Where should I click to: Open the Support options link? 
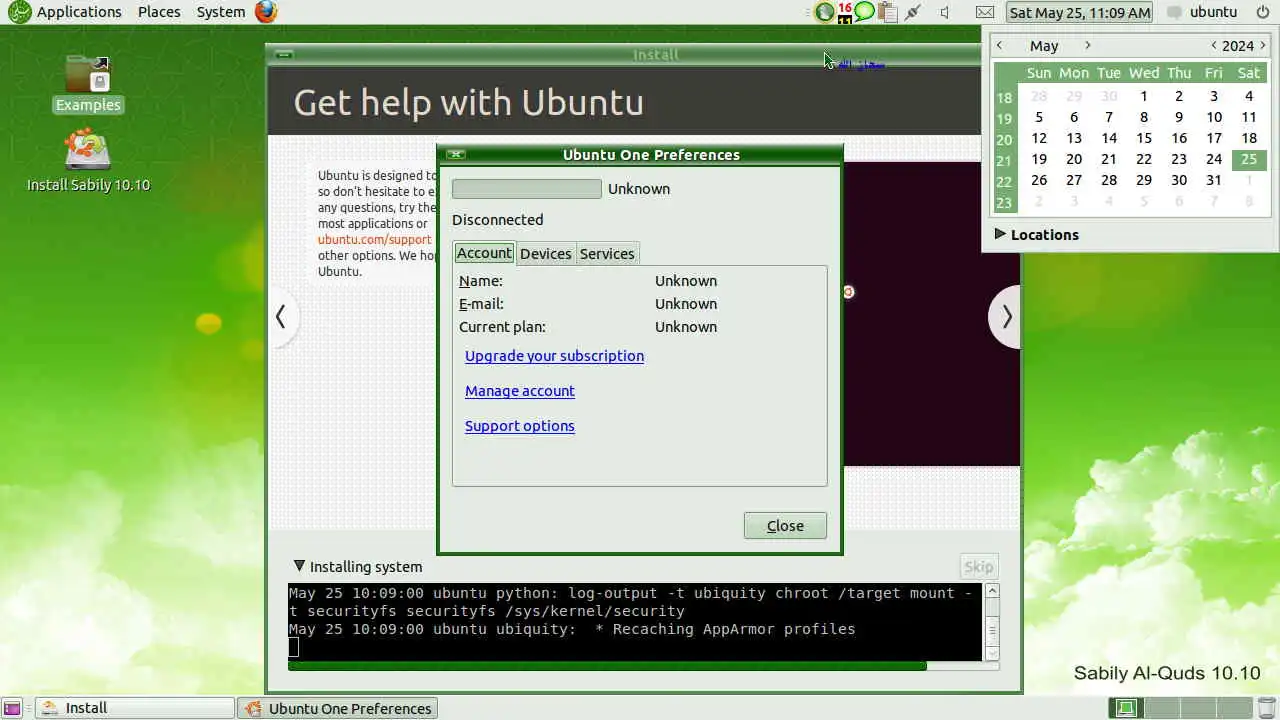pos(520,426)
